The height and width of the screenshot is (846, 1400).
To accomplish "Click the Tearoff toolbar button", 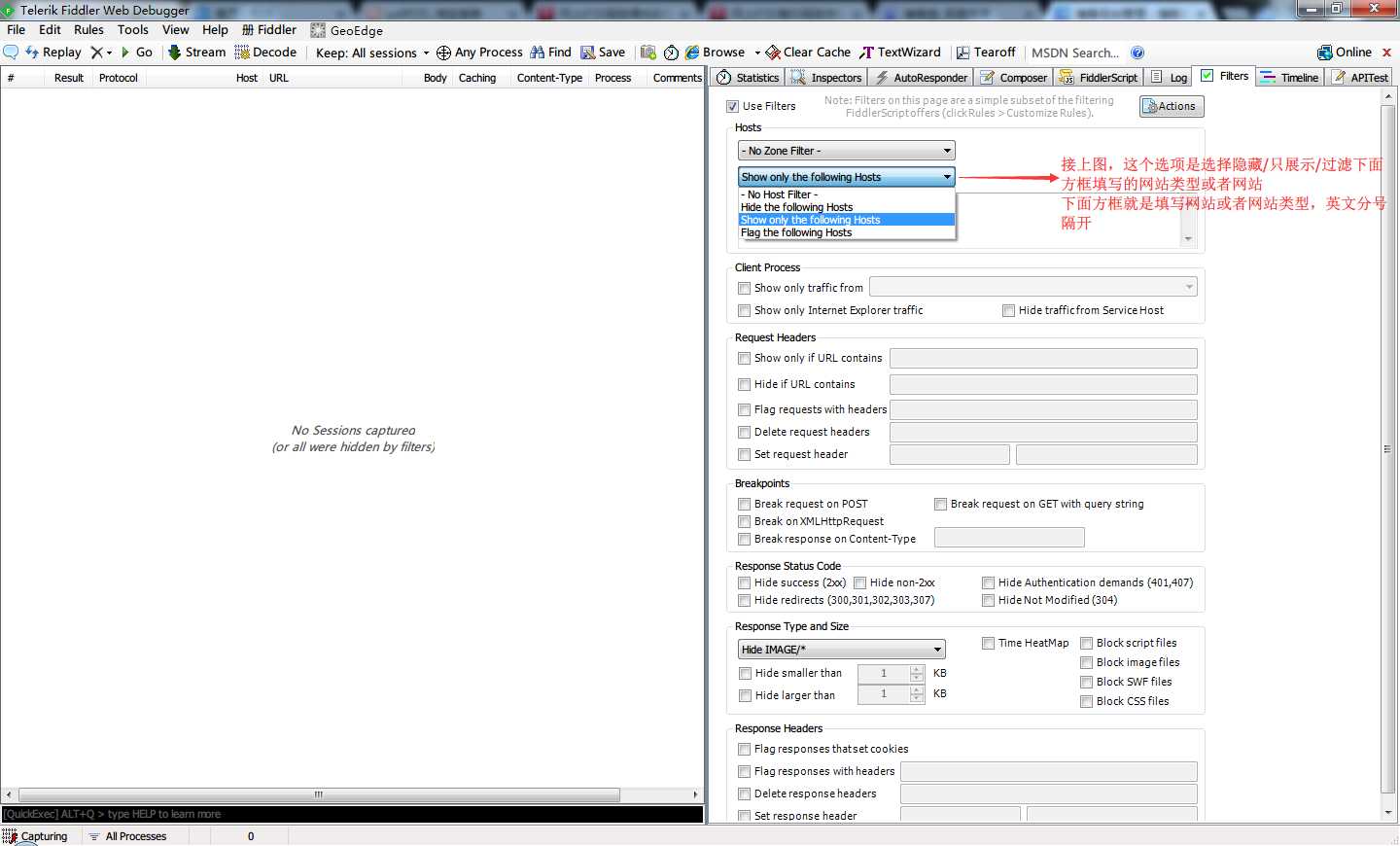I will pyautogui.click(x=986, y=53).
